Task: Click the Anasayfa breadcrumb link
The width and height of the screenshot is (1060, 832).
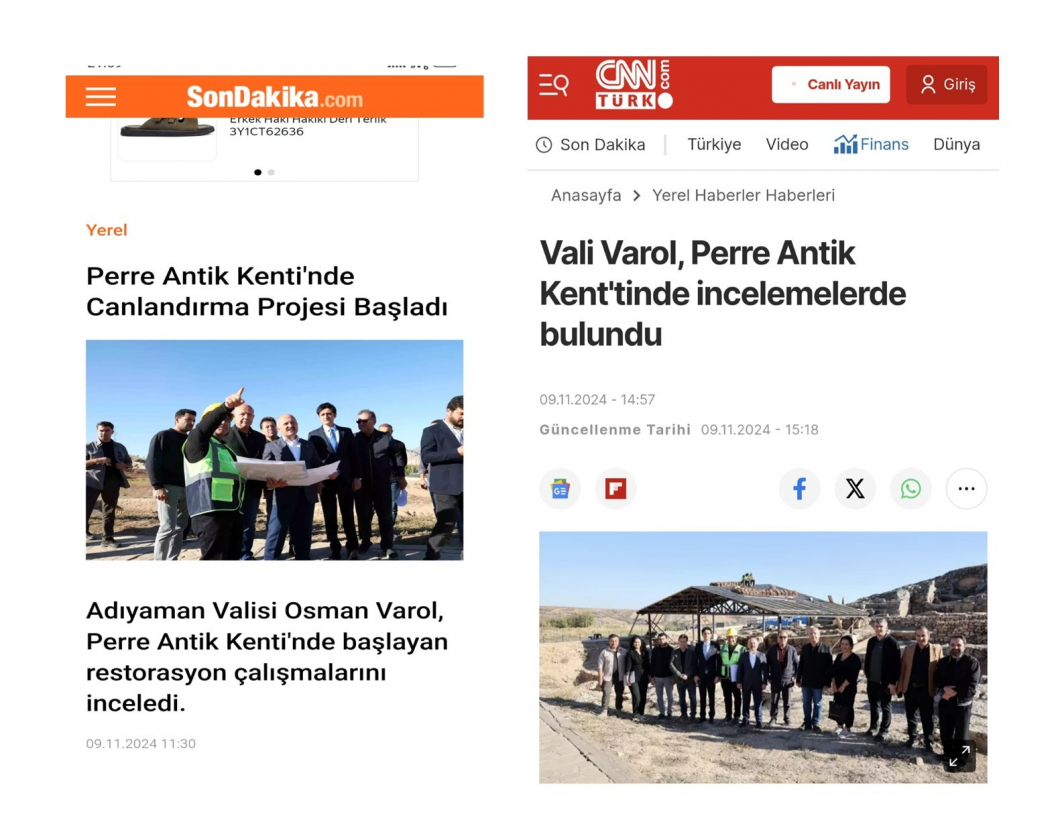Action: click(585, 195)
